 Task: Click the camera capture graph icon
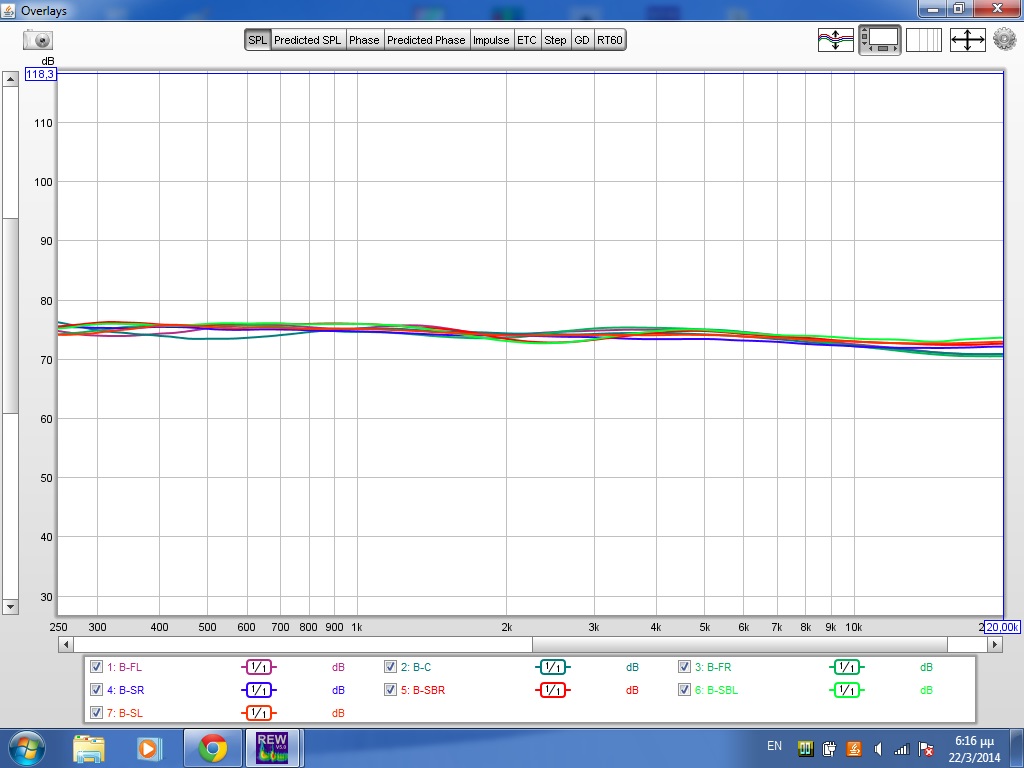[38, 40]
